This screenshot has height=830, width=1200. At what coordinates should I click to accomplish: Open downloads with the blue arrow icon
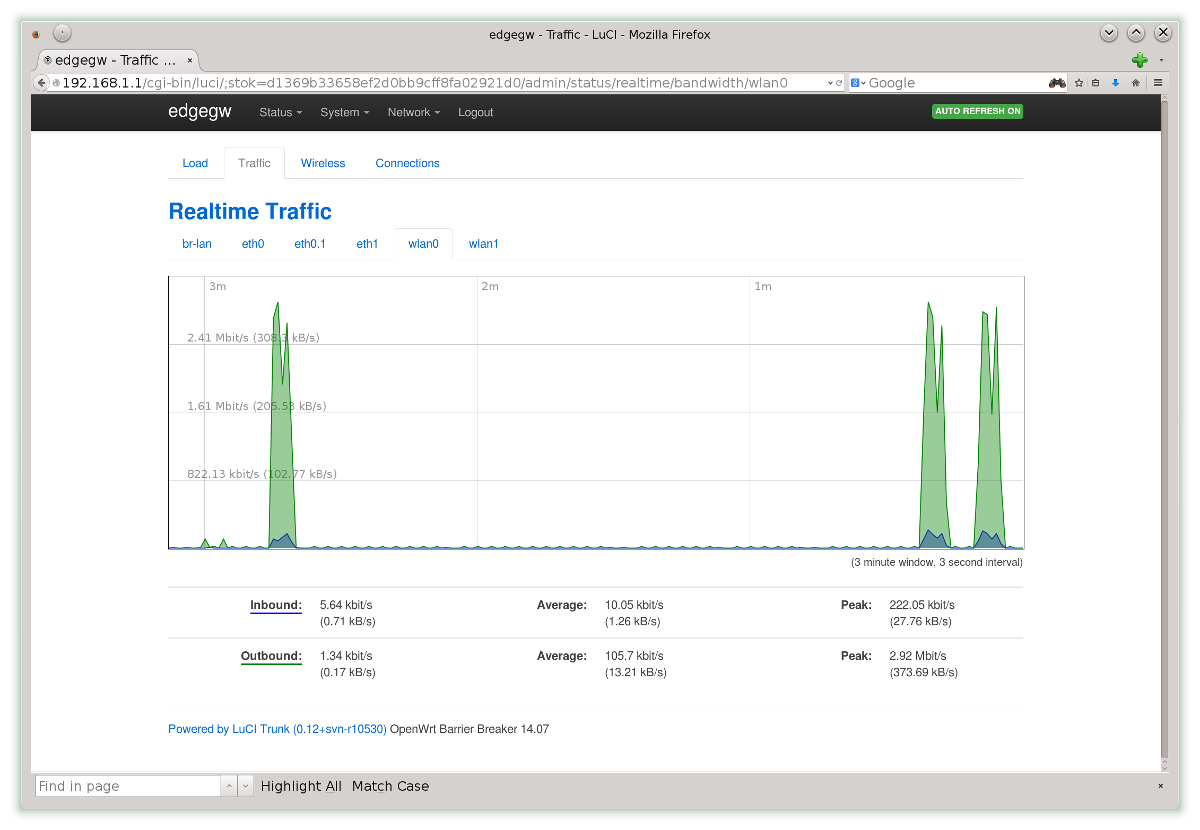tap(1115, 83)
